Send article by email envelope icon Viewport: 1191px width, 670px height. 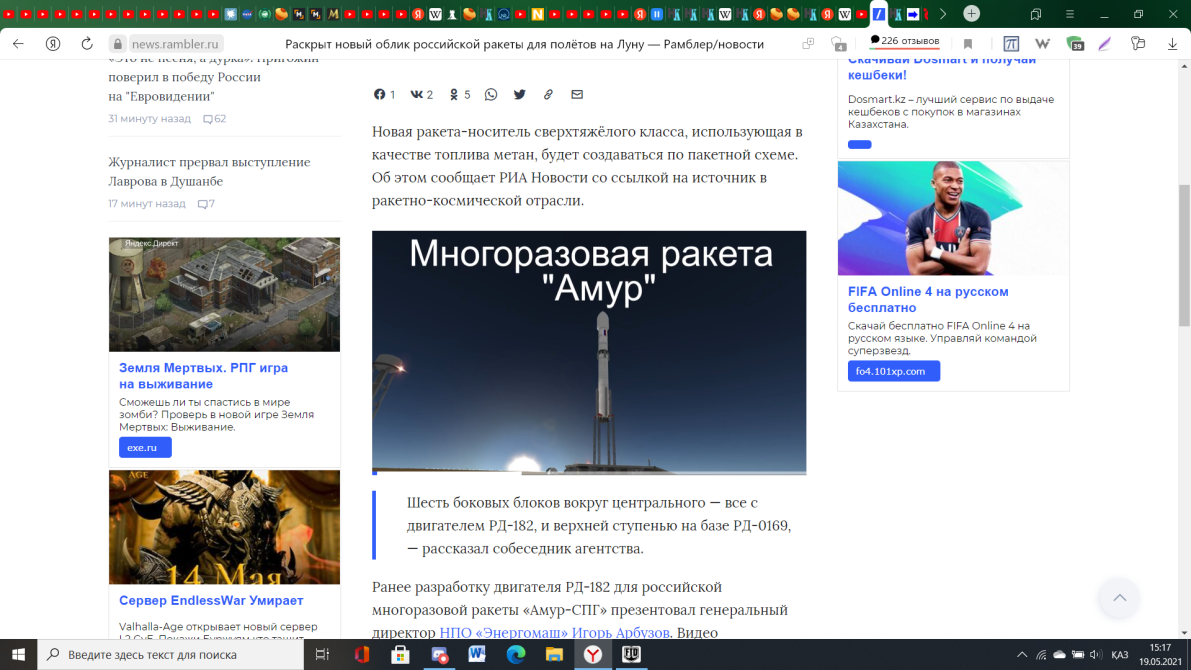[577, 95]
